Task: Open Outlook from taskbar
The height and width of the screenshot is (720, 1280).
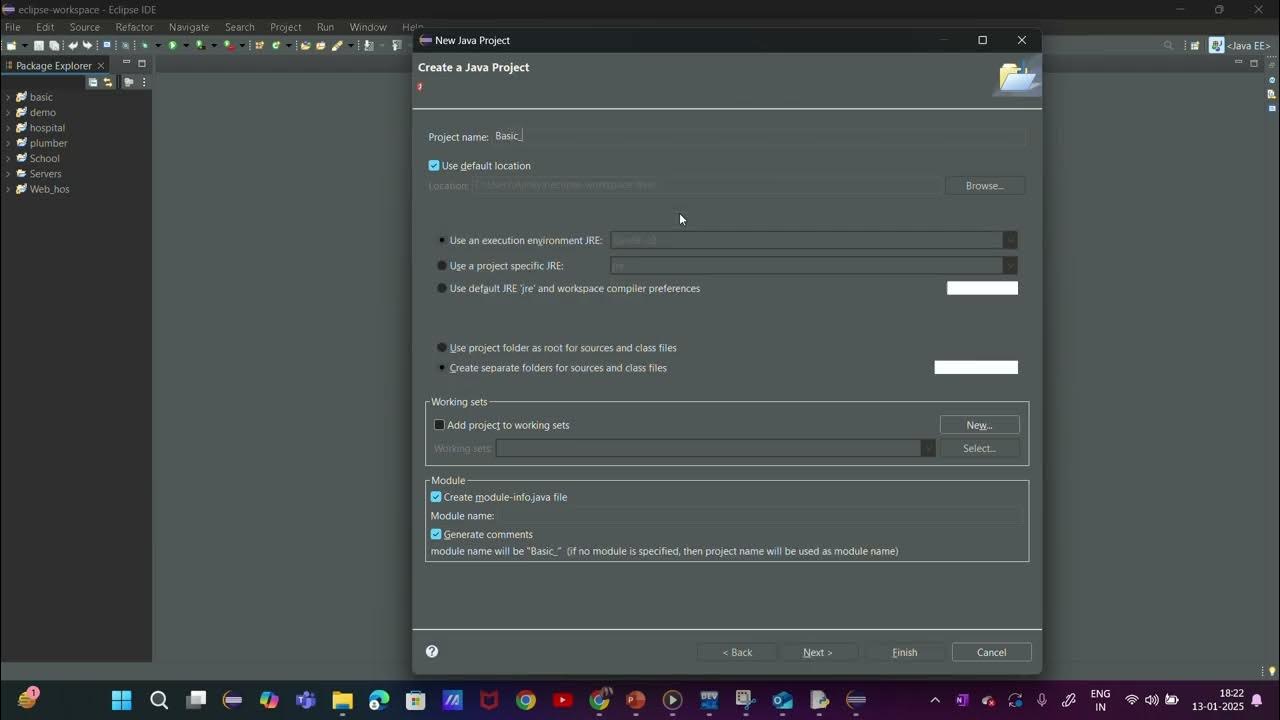Action: (782, 700)
